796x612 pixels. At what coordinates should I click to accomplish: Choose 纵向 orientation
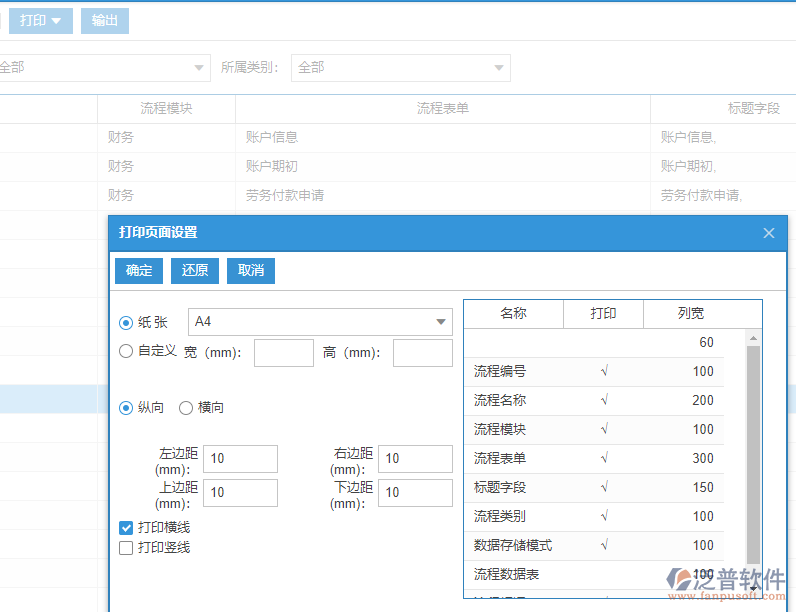(x=126, y=408)
